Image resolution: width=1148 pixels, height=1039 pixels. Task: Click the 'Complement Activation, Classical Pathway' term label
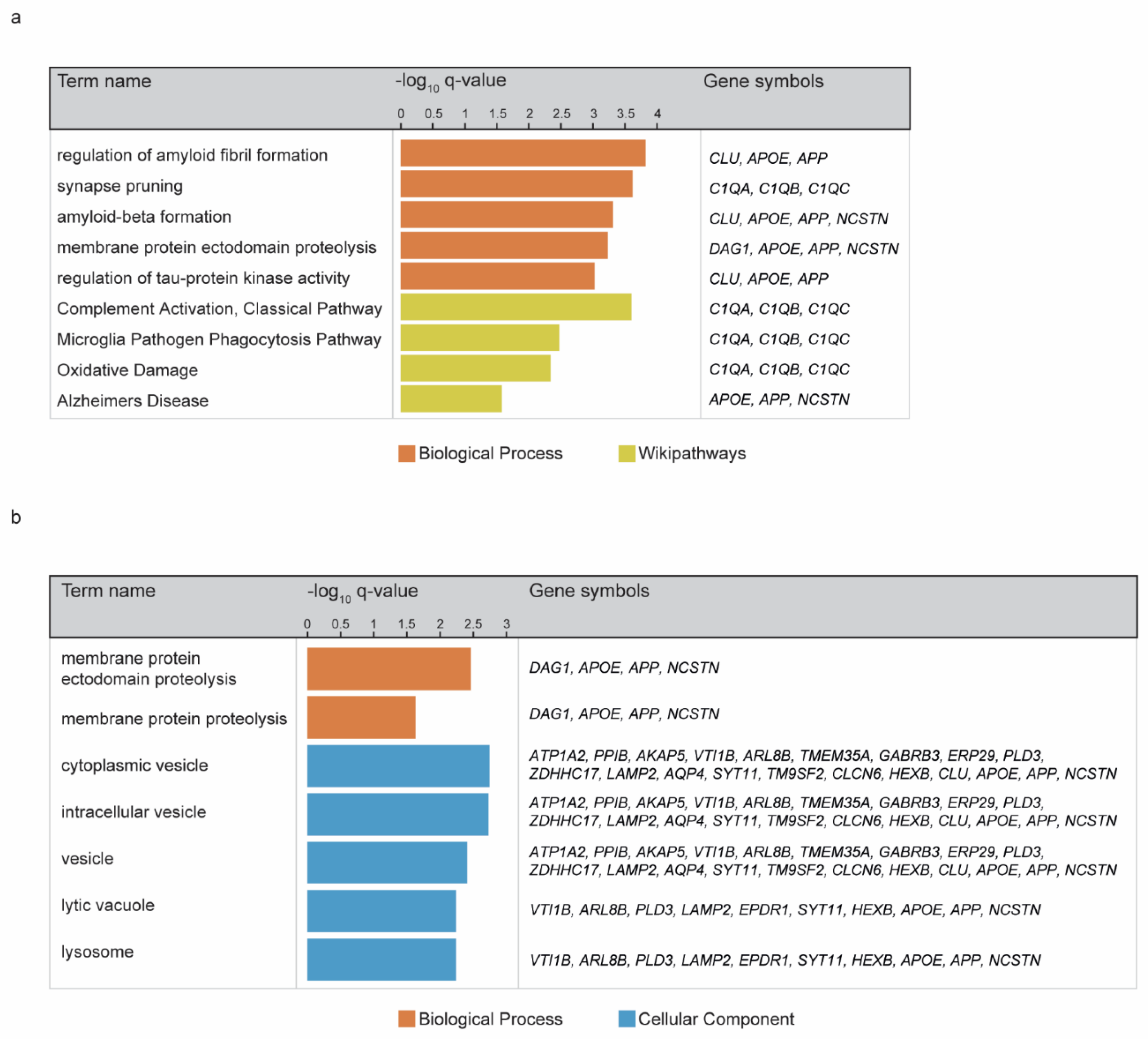coord(219,308)
